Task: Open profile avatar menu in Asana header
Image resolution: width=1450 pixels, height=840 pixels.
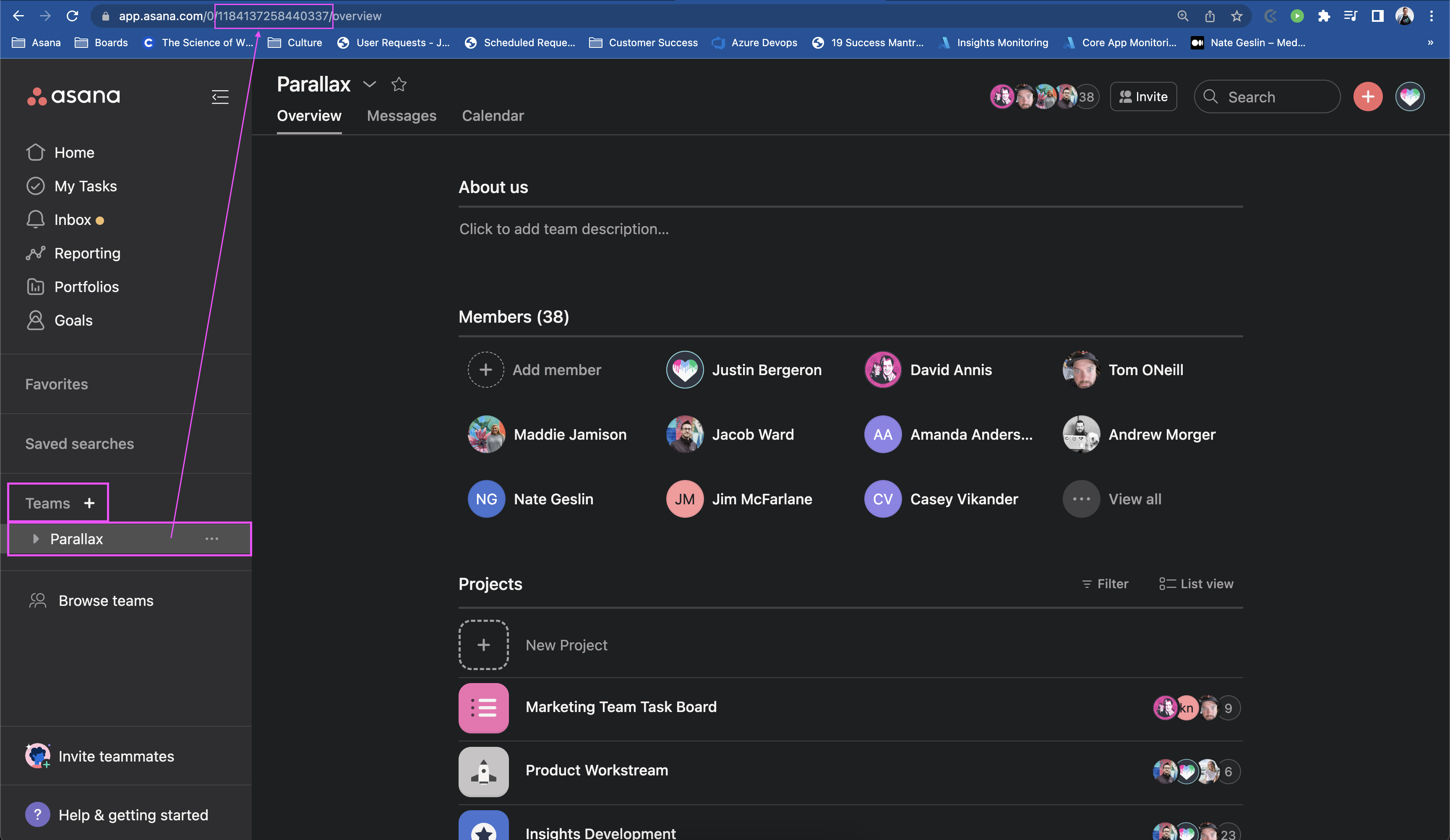Action: pyautogui.click(x=1410, y=97)
